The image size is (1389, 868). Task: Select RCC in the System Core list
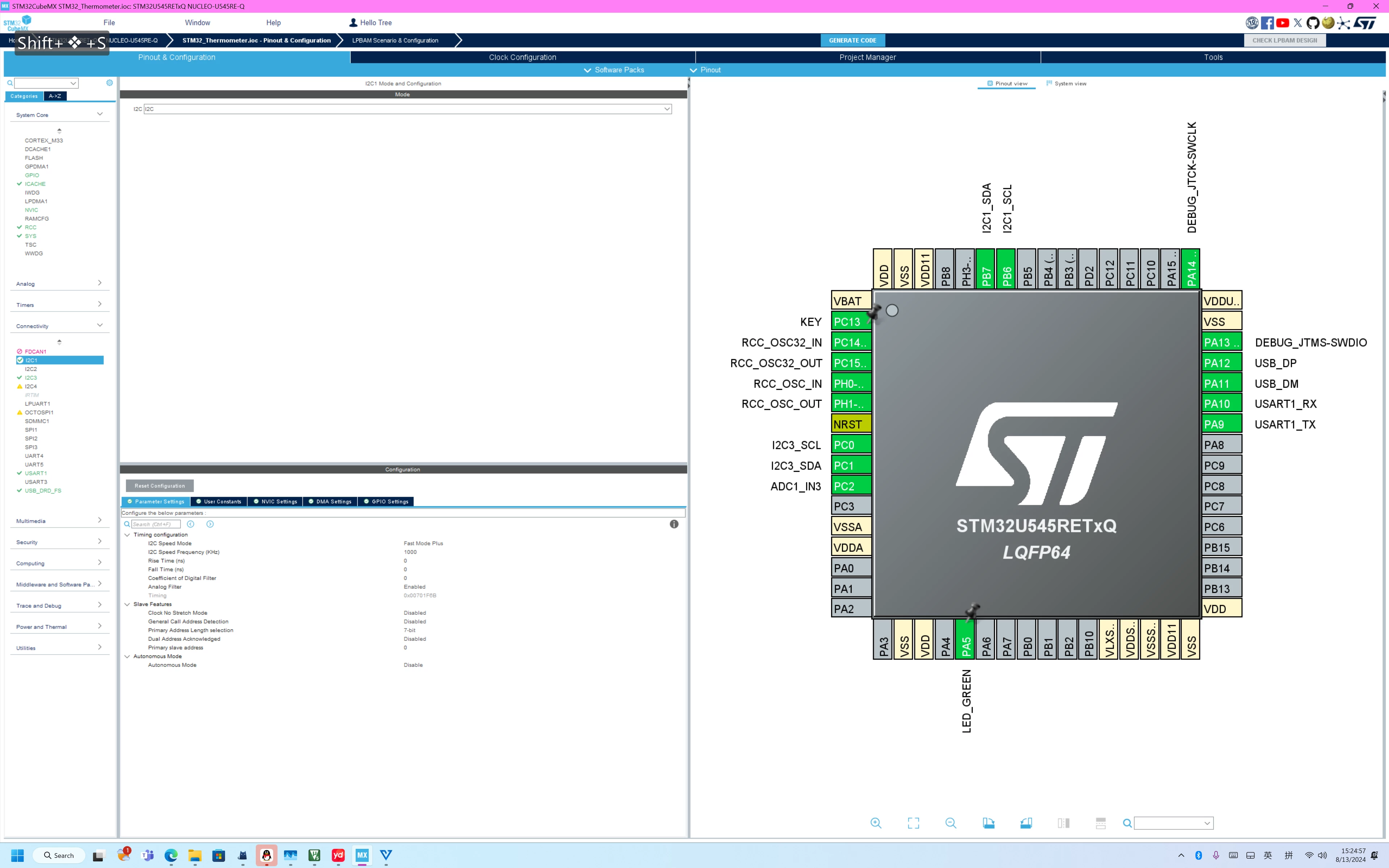30,227
